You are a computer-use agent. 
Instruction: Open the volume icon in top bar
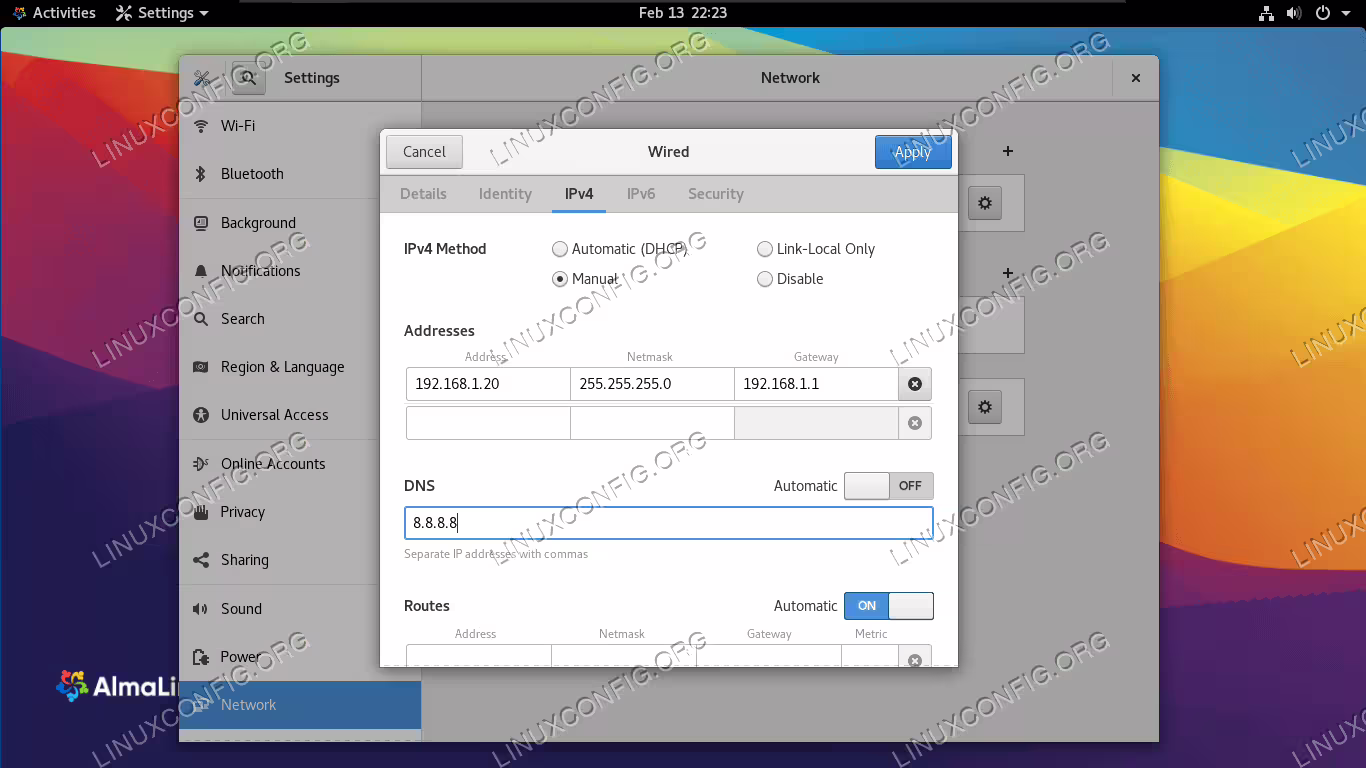[x=1294, y=13]
